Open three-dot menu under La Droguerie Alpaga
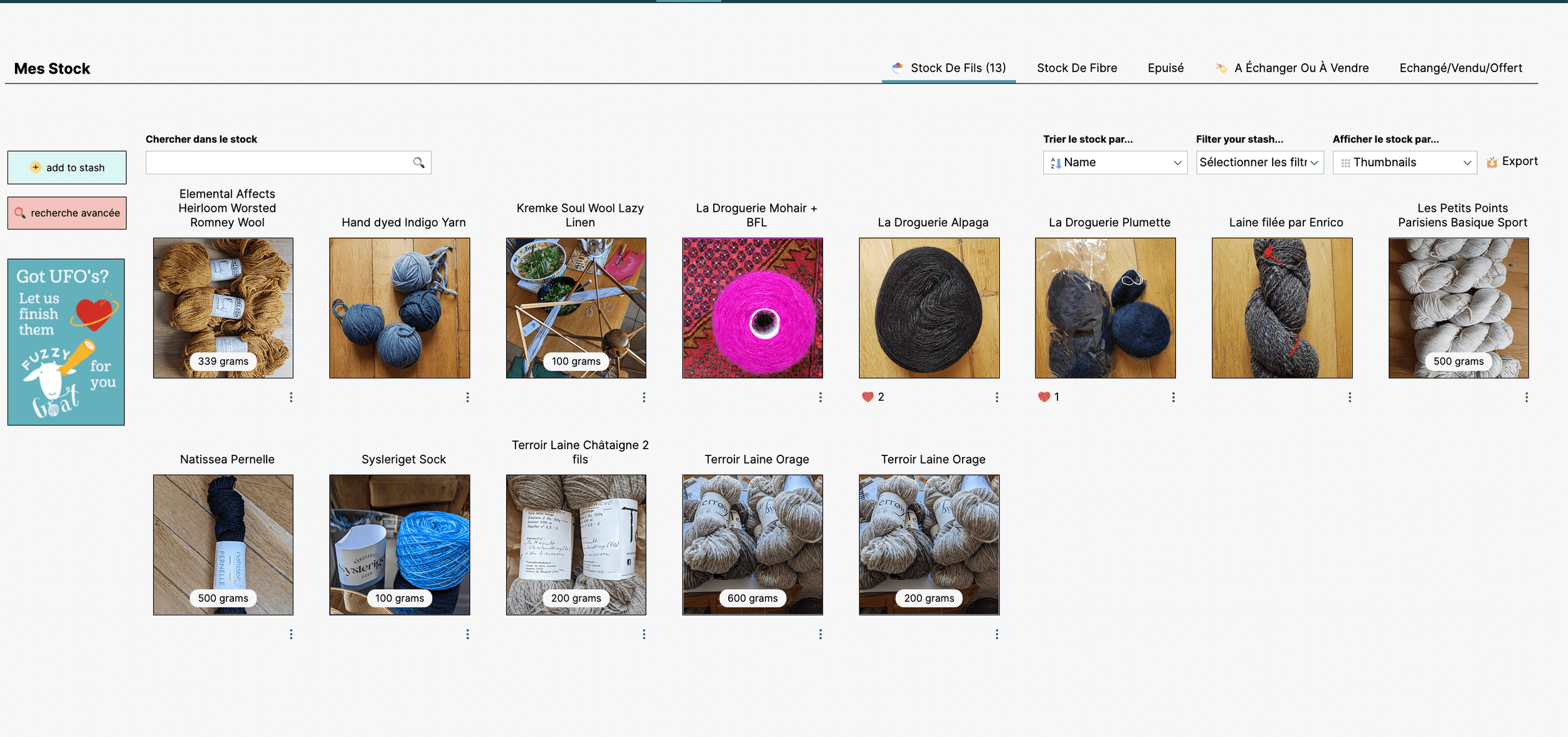Viewport: 1568px width, 737px height. point(997,397)
